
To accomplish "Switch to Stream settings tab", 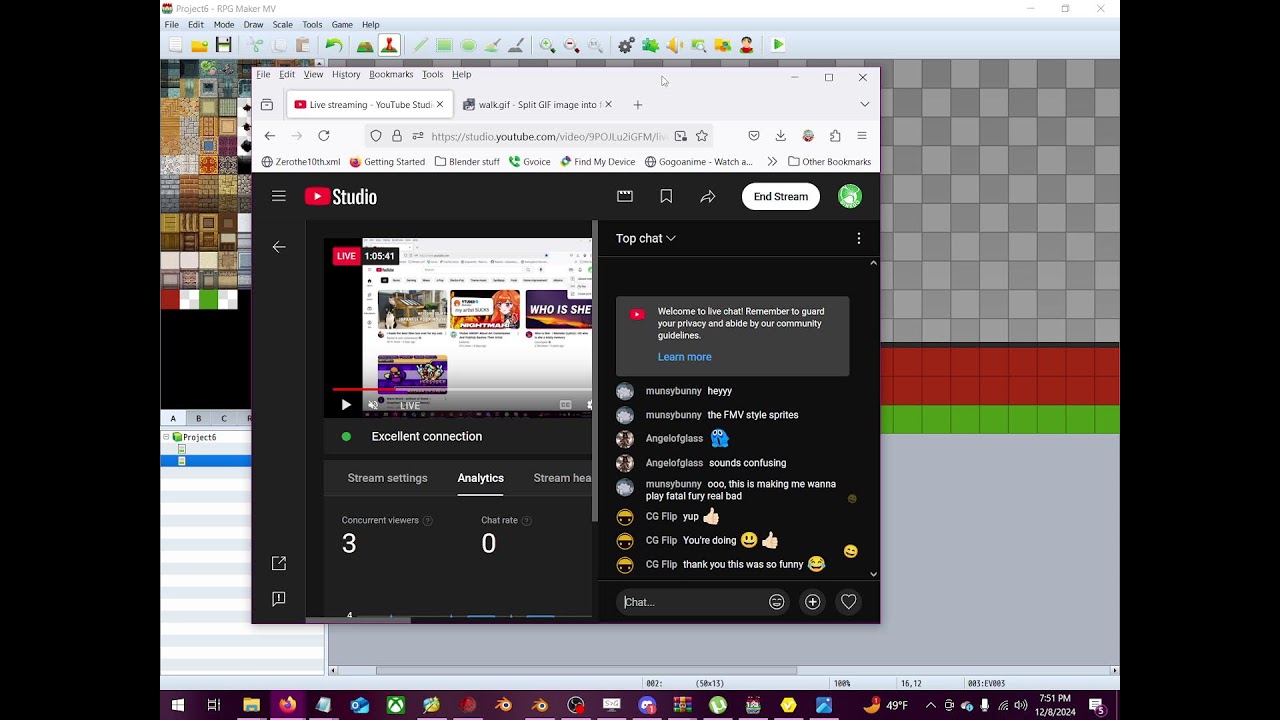I will pos(387,478).
